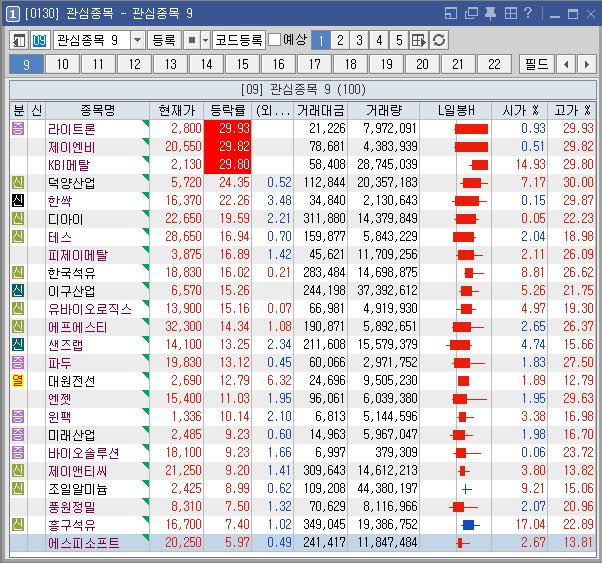Open help with the question mark icon
This screenshot has height=563, width=602.
(528, 13)
